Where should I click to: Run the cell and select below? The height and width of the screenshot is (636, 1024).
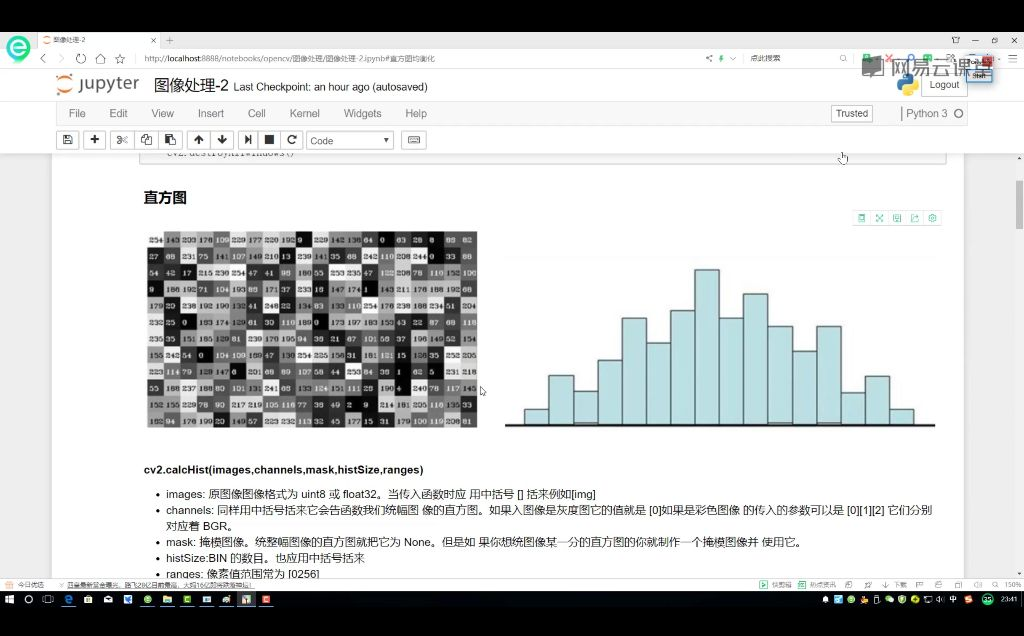tap(248, 140)
